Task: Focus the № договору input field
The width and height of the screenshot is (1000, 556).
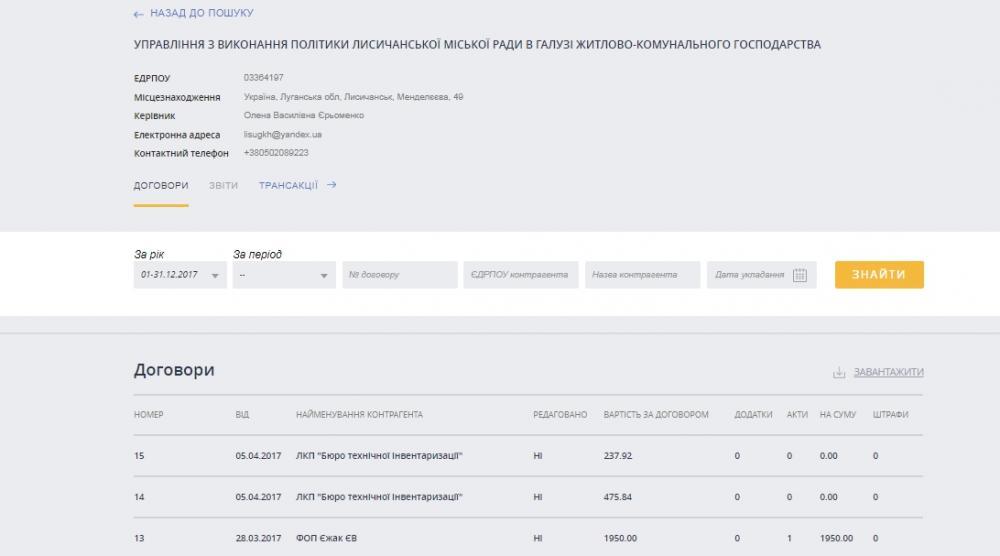Action: (399, 275)
